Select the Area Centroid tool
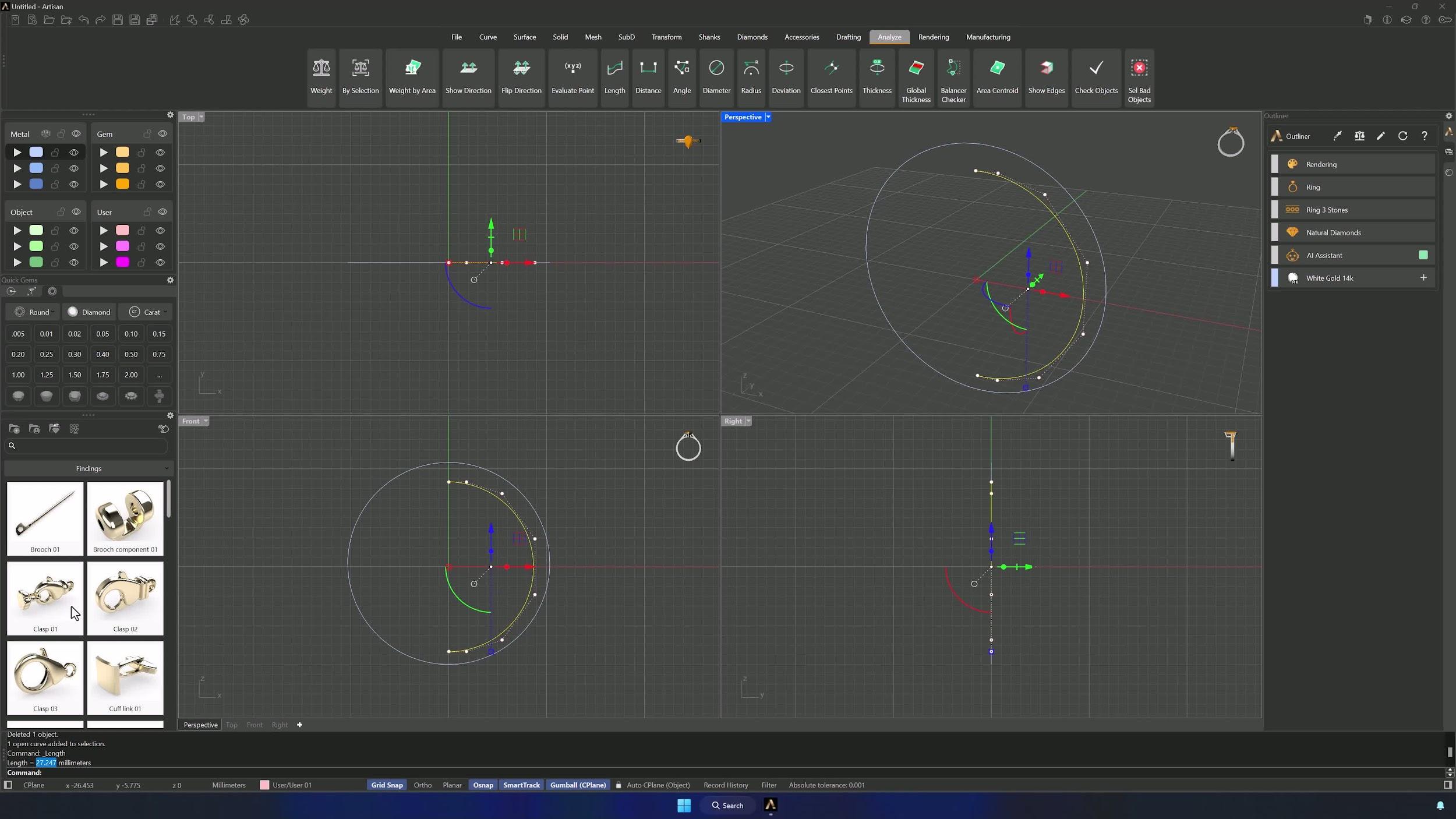Image resolution: width=1456 pixels, height=819 pixels. point(997,77)
